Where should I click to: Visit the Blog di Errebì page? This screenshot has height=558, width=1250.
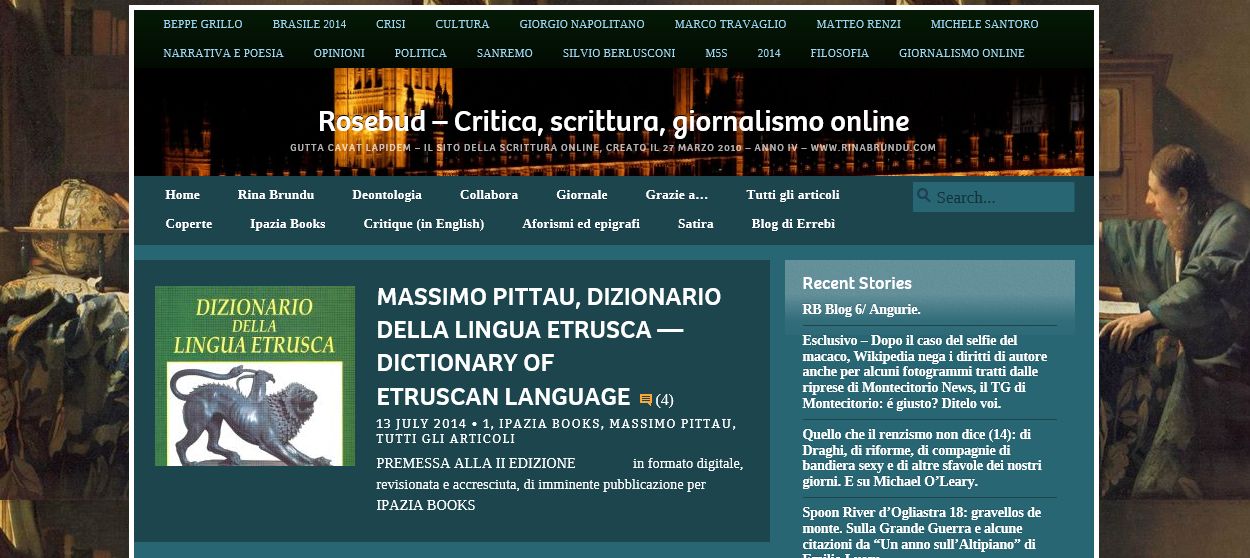(x=793, y=224)
